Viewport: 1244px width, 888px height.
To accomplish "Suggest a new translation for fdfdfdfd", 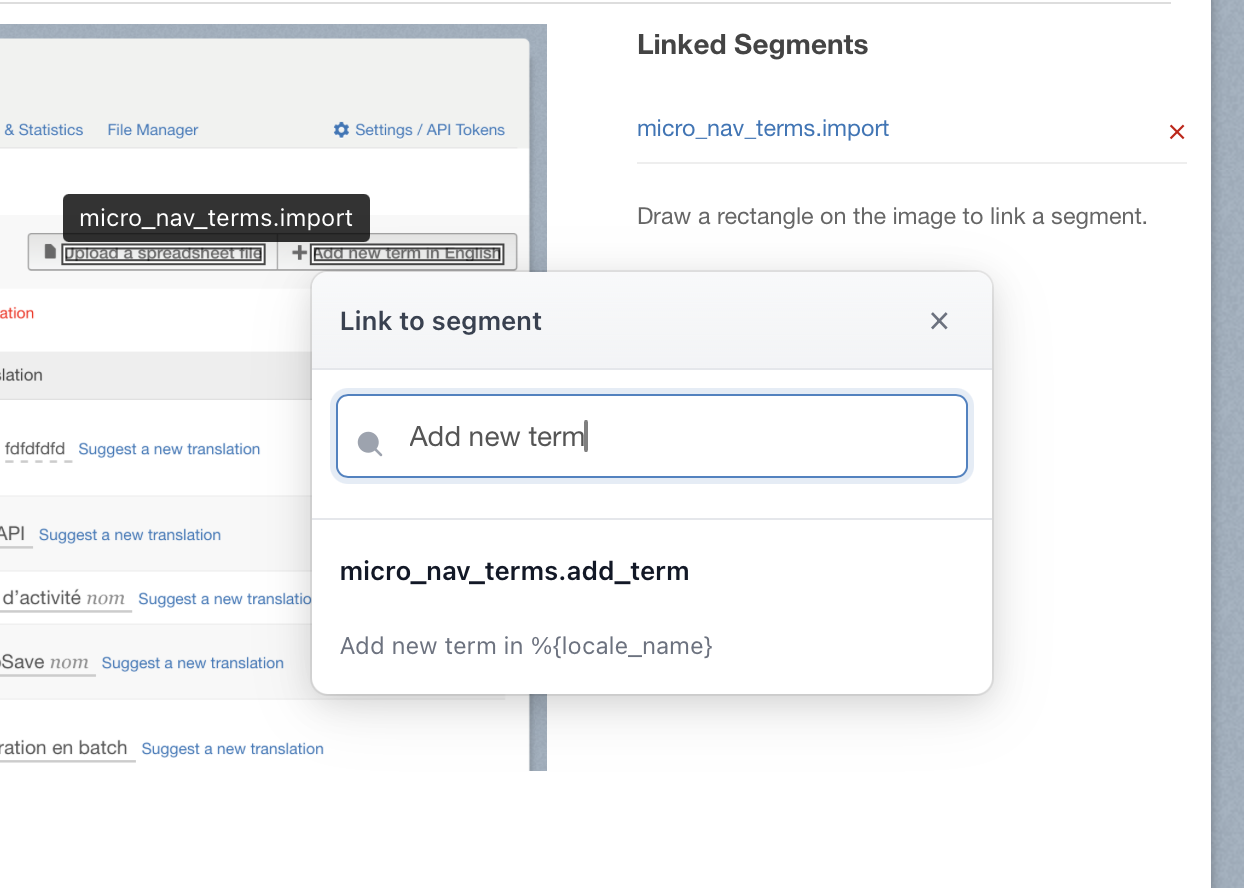I will point(169,450).
